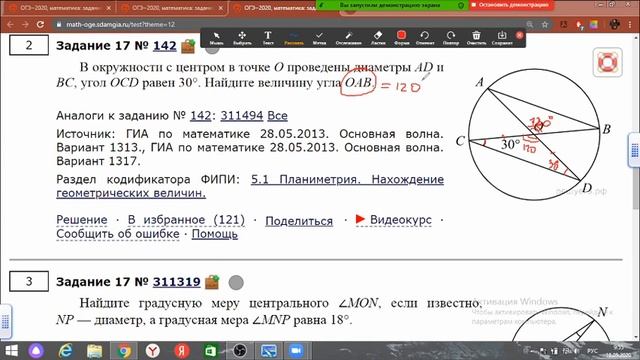Select the Text (T) annotation tool
The height and width of the screenshot is (360, 640).
point(268,38)
